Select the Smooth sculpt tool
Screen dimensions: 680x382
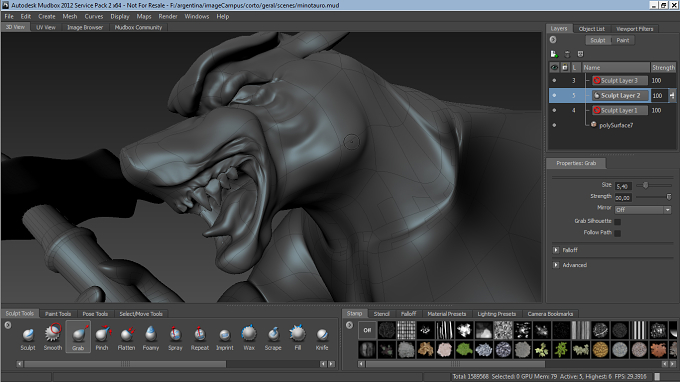coord(53,337)
